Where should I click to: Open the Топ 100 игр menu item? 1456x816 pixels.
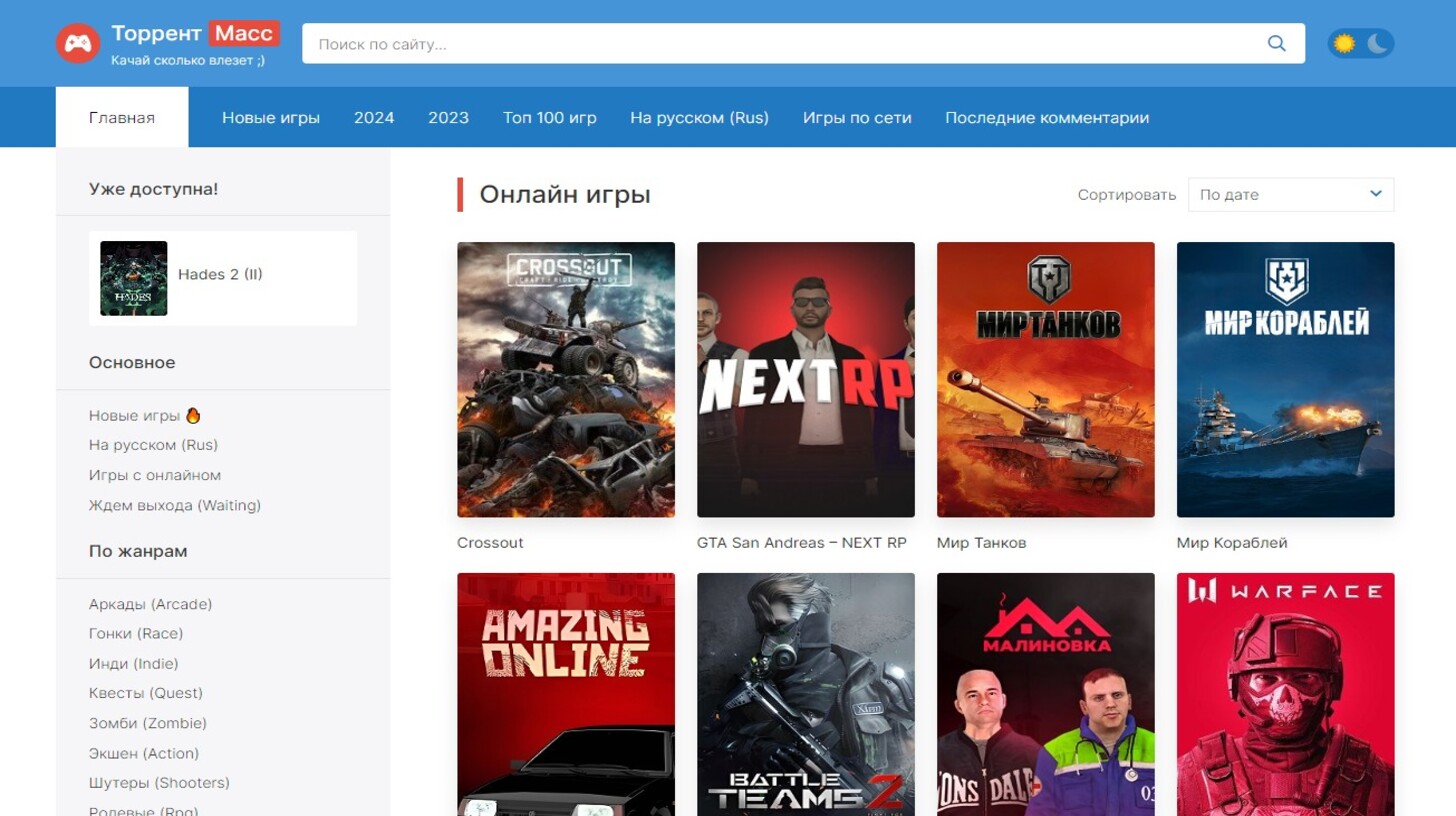[x=550, y=117]
